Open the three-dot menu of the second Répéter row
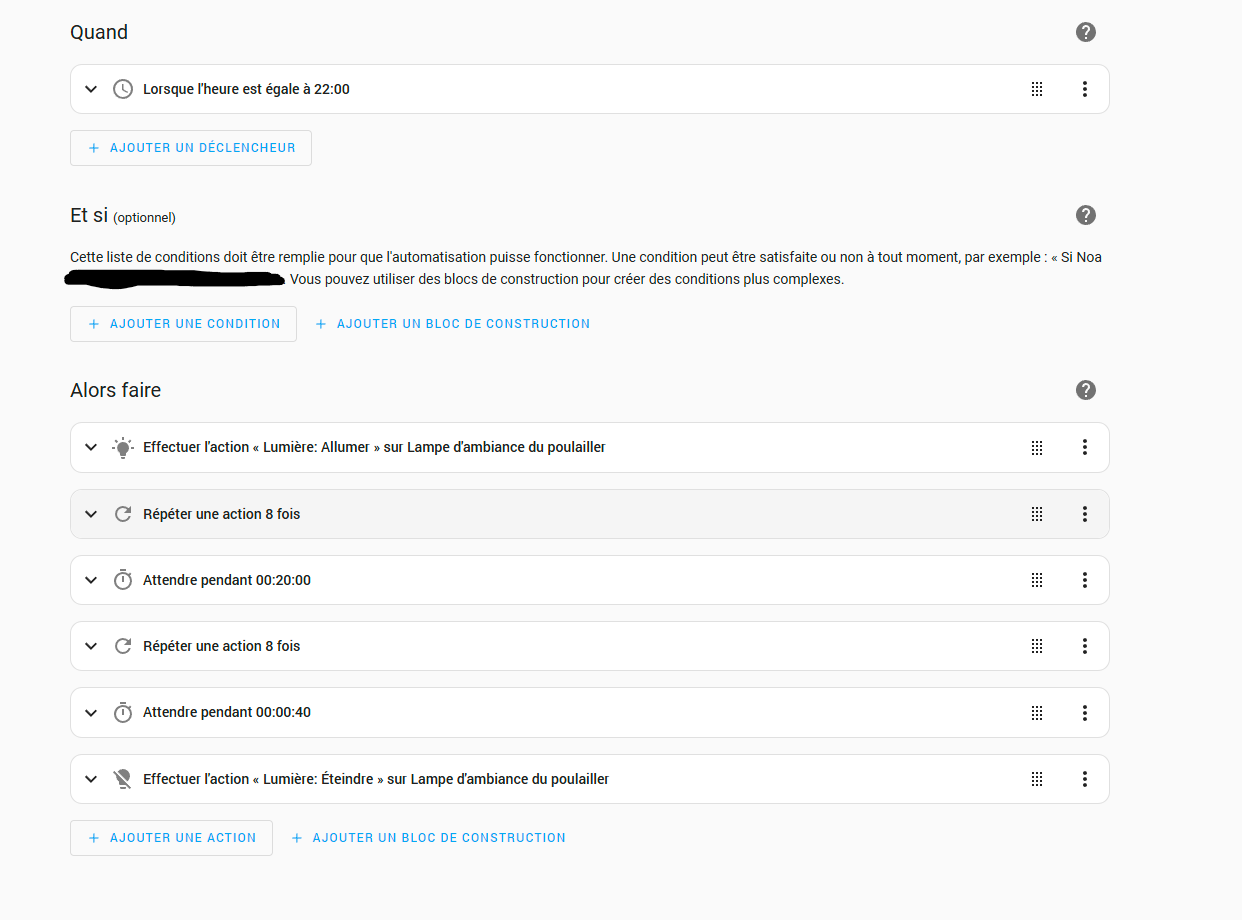1242x920 pixels. [x=1084, y=646]
